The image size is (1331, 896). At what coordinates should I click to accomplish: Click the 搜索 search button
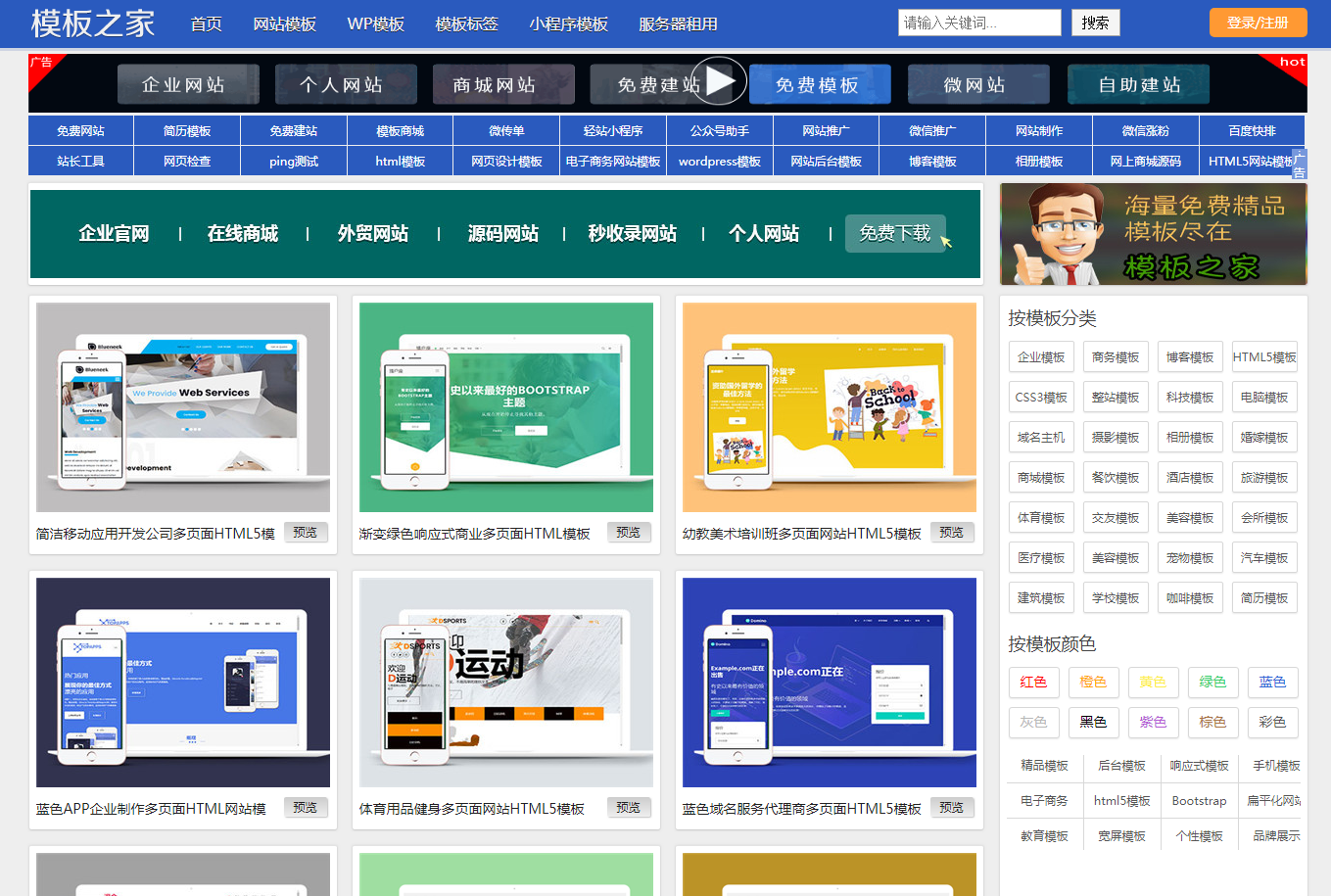(1095, 23)
